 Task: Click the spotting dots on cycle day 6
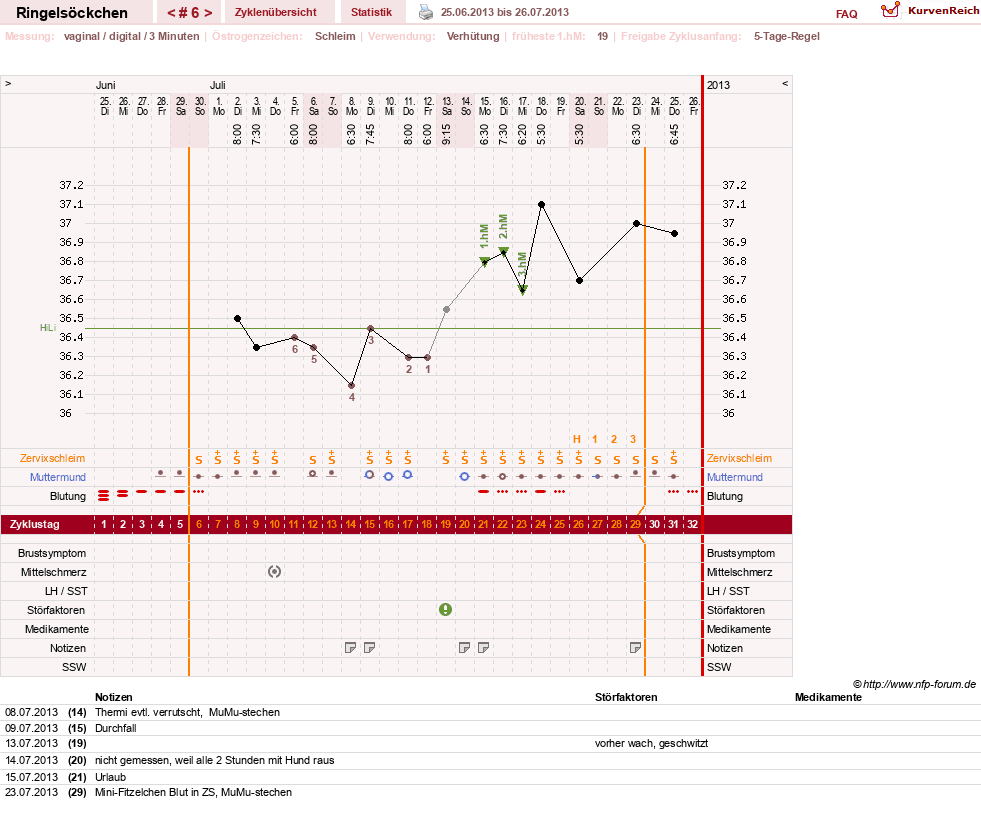199,492
